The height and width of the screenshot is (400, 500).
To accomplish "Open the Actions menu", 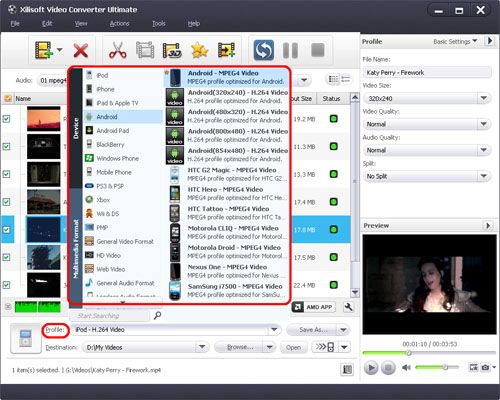I will (120, 24).
